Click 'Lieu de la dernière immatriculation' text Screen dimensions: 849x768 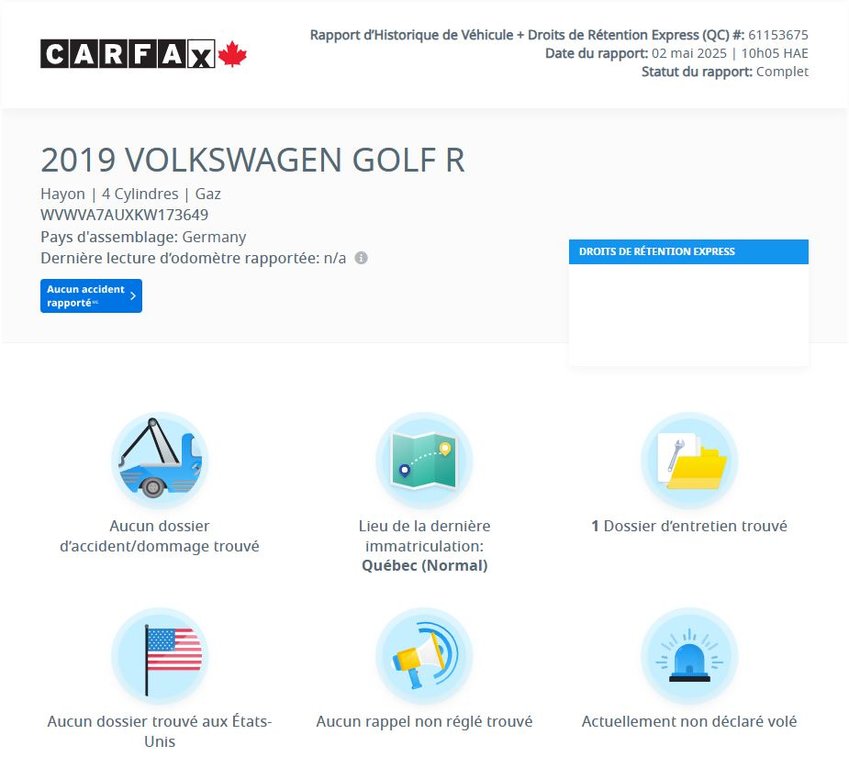424,536
